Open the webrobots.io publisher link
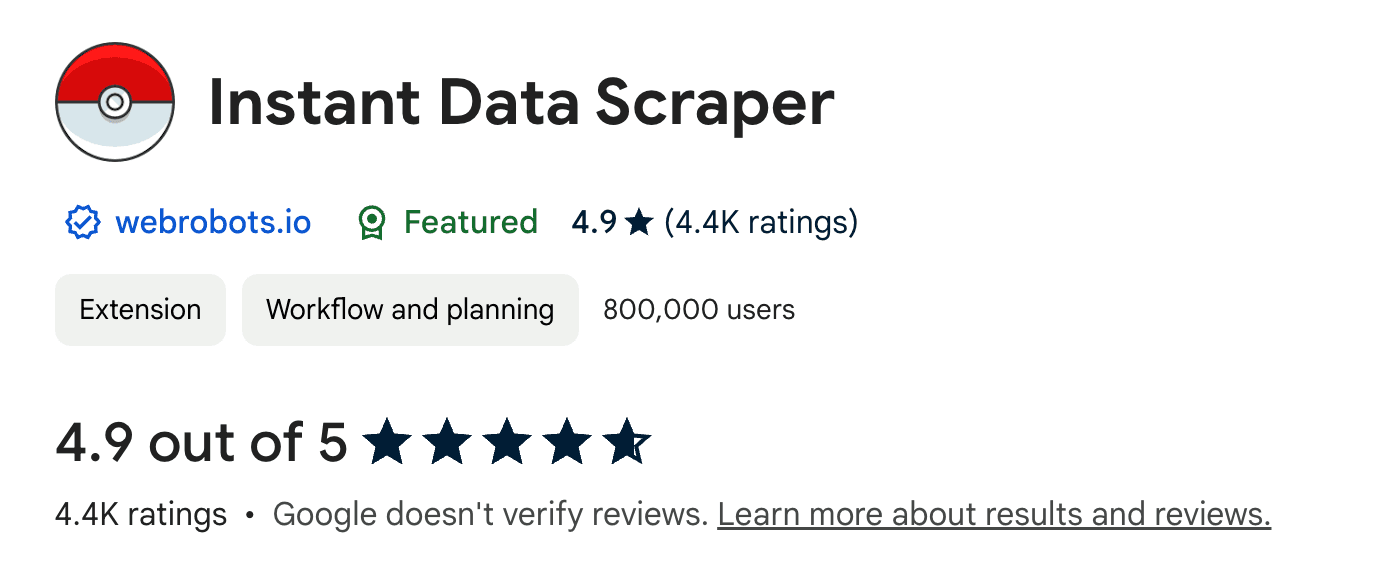 tap(213, 222)
